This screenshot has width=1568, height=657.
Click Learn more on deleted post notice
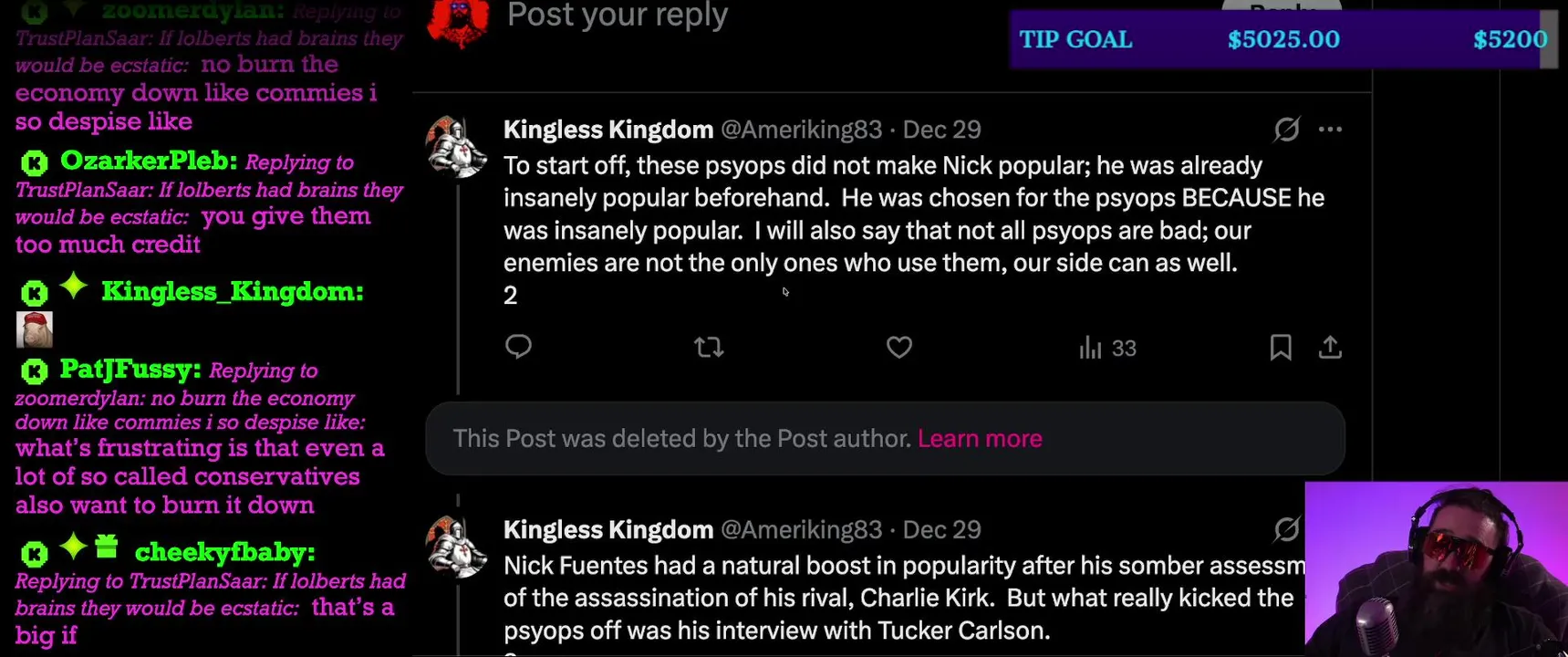point(980,439)
